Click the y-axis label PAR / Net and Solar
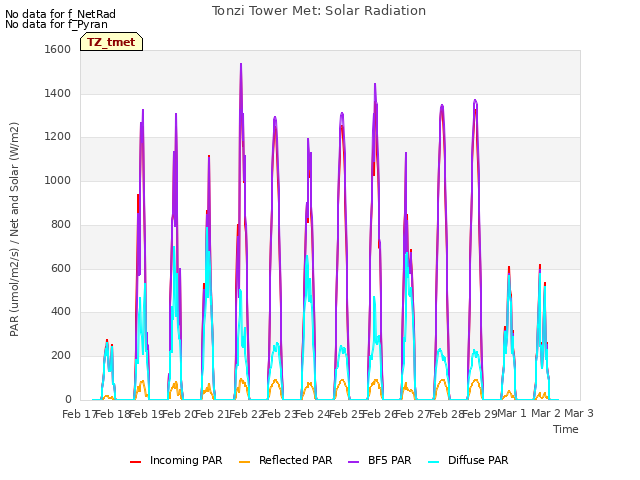 pos(14,229)
